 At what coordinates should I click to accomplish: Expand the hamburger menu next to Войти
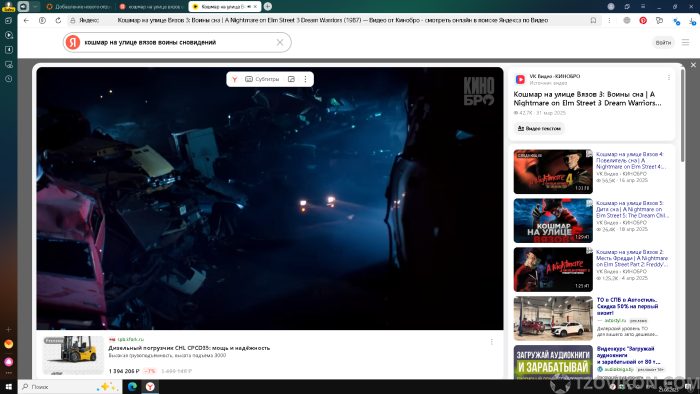tap(685, 42)
